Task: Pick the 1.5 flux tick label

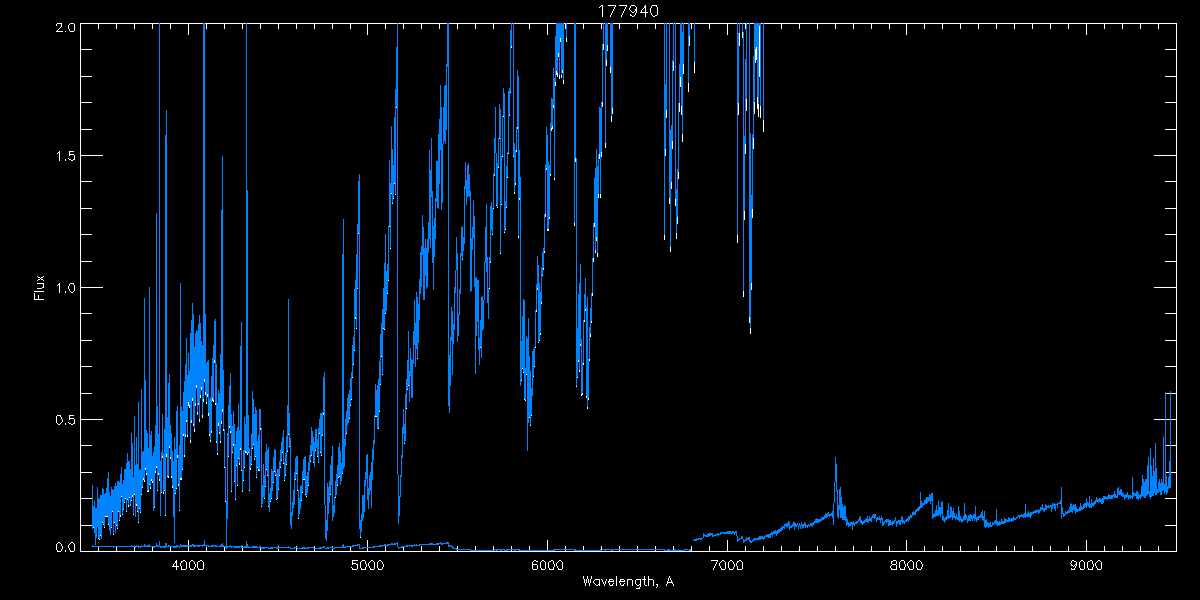Action: (x=64, y=157)
